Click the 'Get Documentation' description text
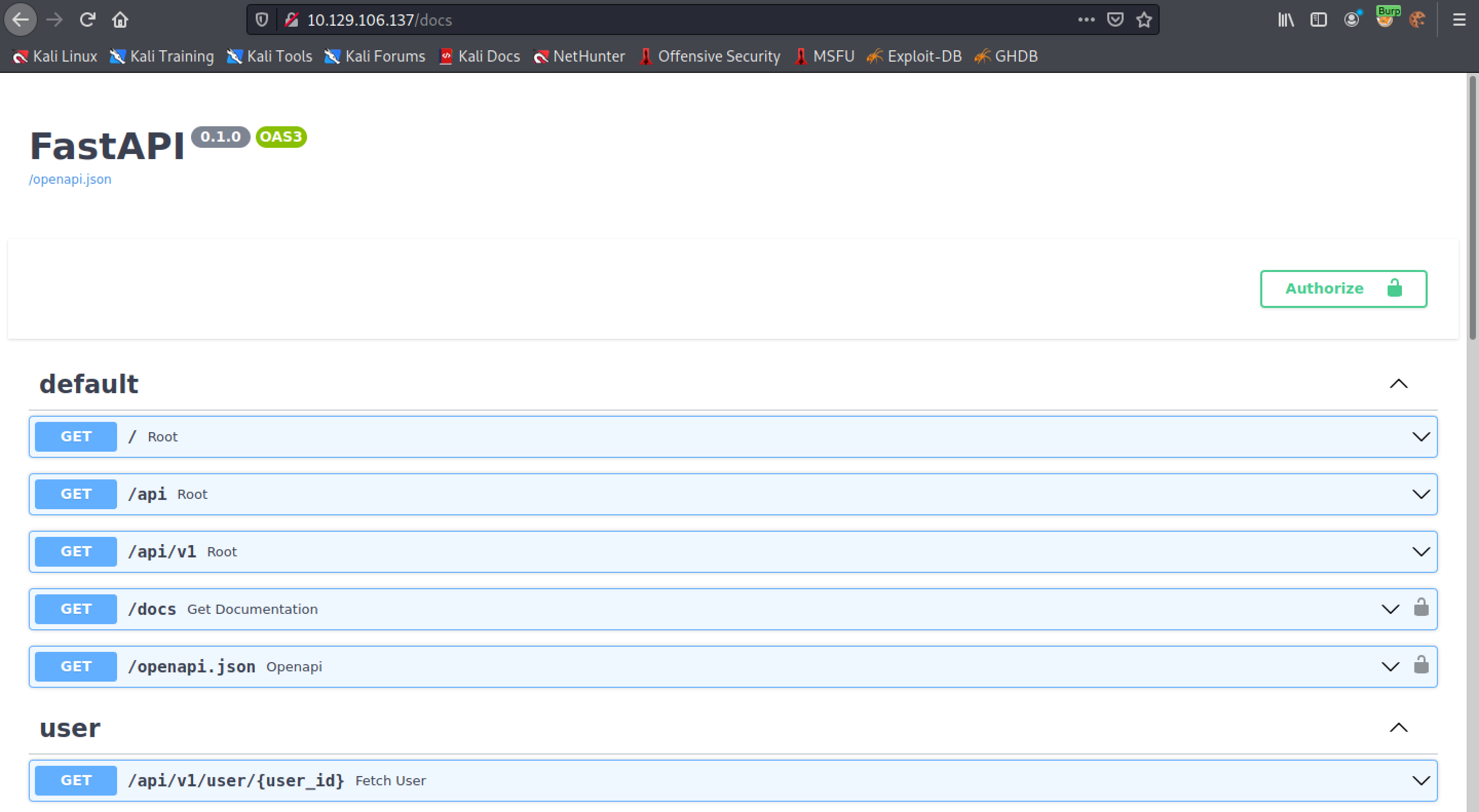Screen dimensions: 1479x812 click(x=252, y=609)
